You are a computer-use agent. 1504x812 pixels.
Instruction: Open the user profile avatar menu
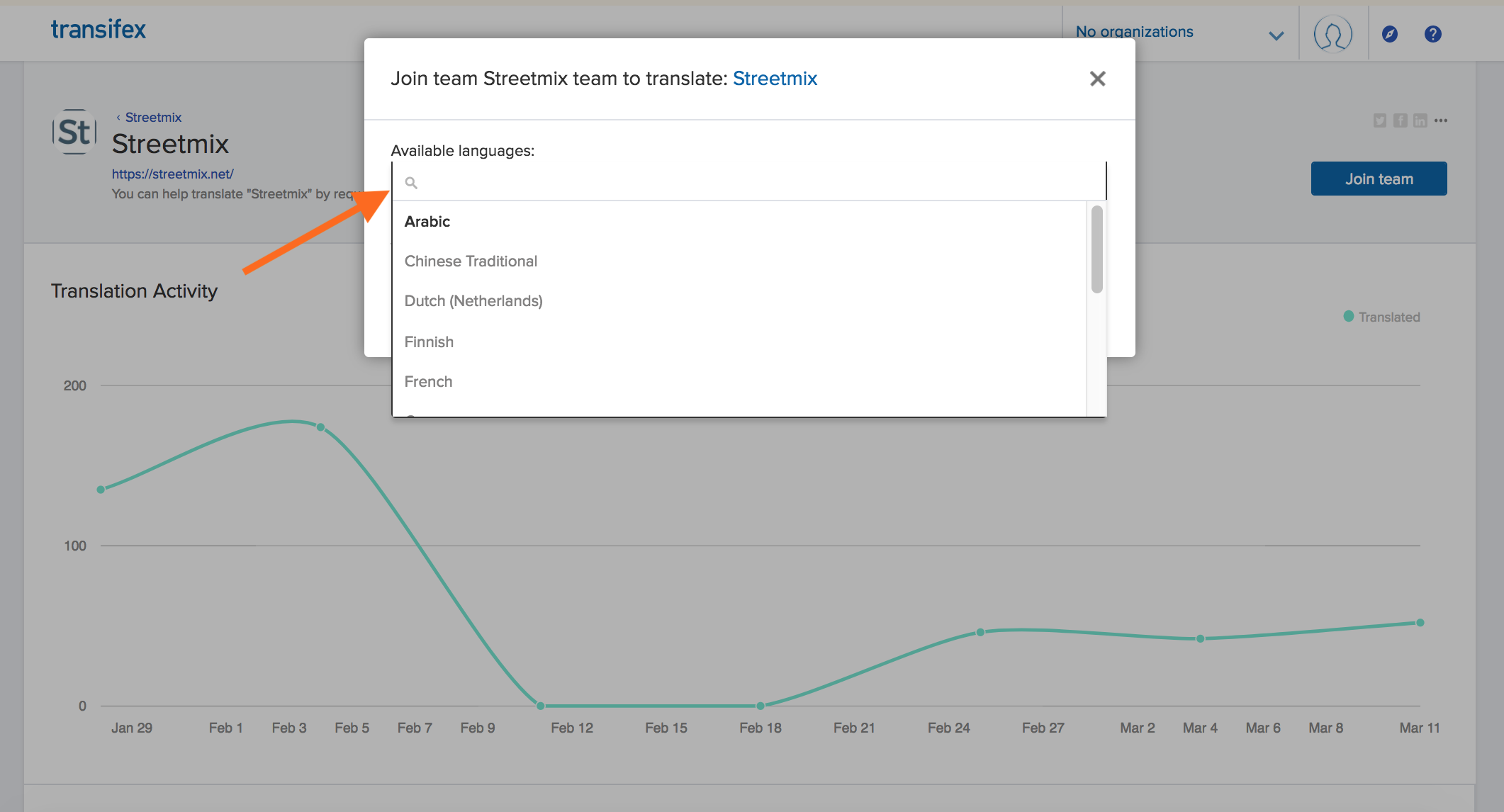[x=1332, y=33]
